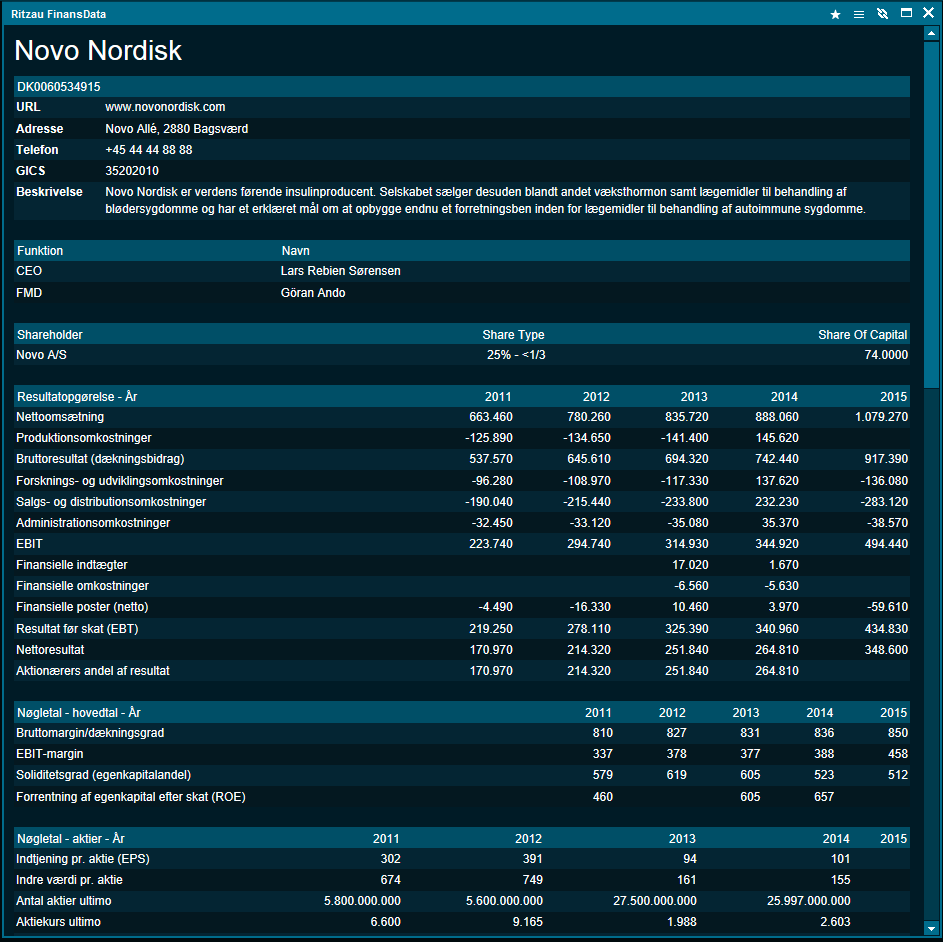This screenshot has width=943, height=942.
Task: Select Finansielle poster (netto) row label
Action: click(82, 607)
